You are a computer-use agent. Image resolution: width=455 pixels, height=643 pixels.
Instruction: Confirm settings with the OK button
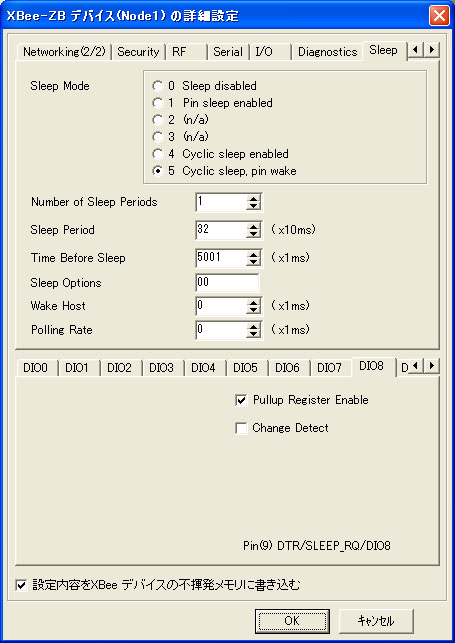292,621
